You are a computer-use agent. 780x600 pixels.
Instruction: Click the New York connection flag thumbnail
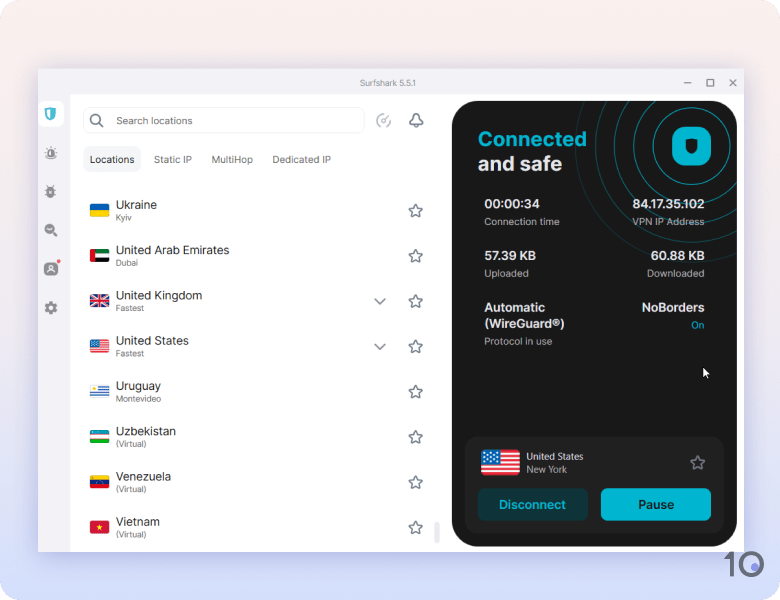[x=500, y=462]
